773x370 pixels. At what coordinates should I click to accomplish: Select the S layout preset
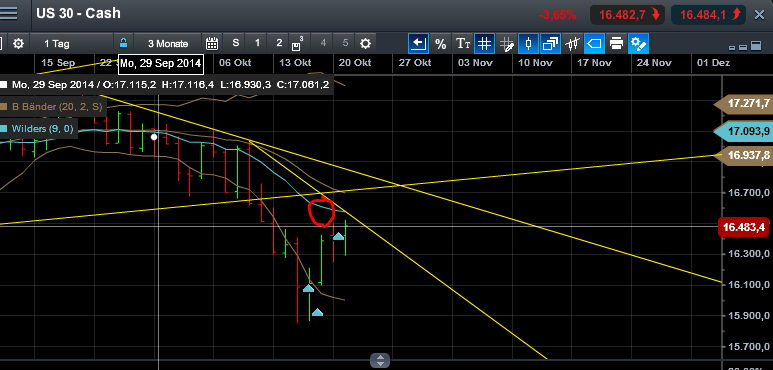click(236, 43)
